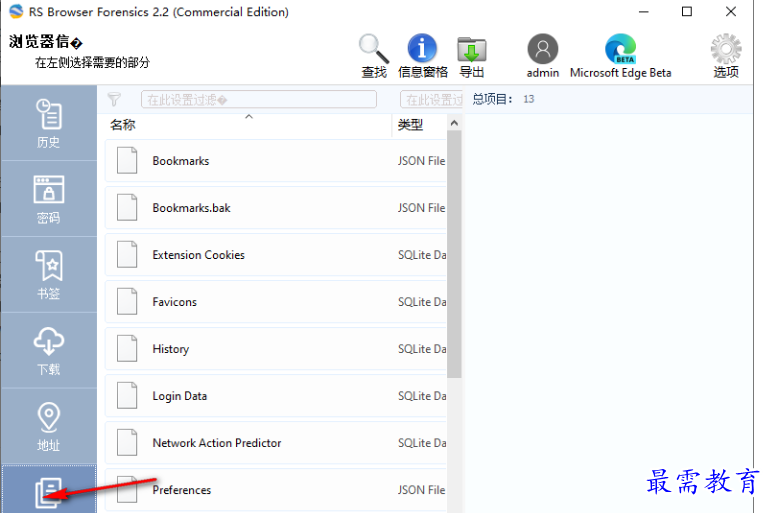This screenshot has height=513, width=768.
Task: Click JSON File type of Preferences
Action: (x=421, y=490)
